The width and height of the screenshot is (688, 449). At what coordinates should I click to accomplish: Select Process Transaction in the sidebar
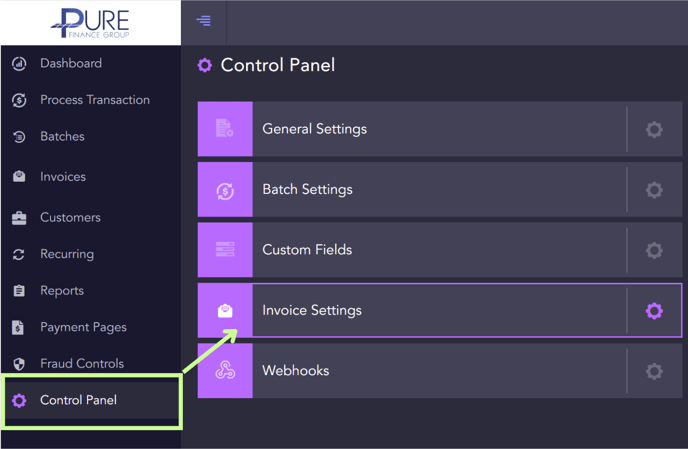95,100
